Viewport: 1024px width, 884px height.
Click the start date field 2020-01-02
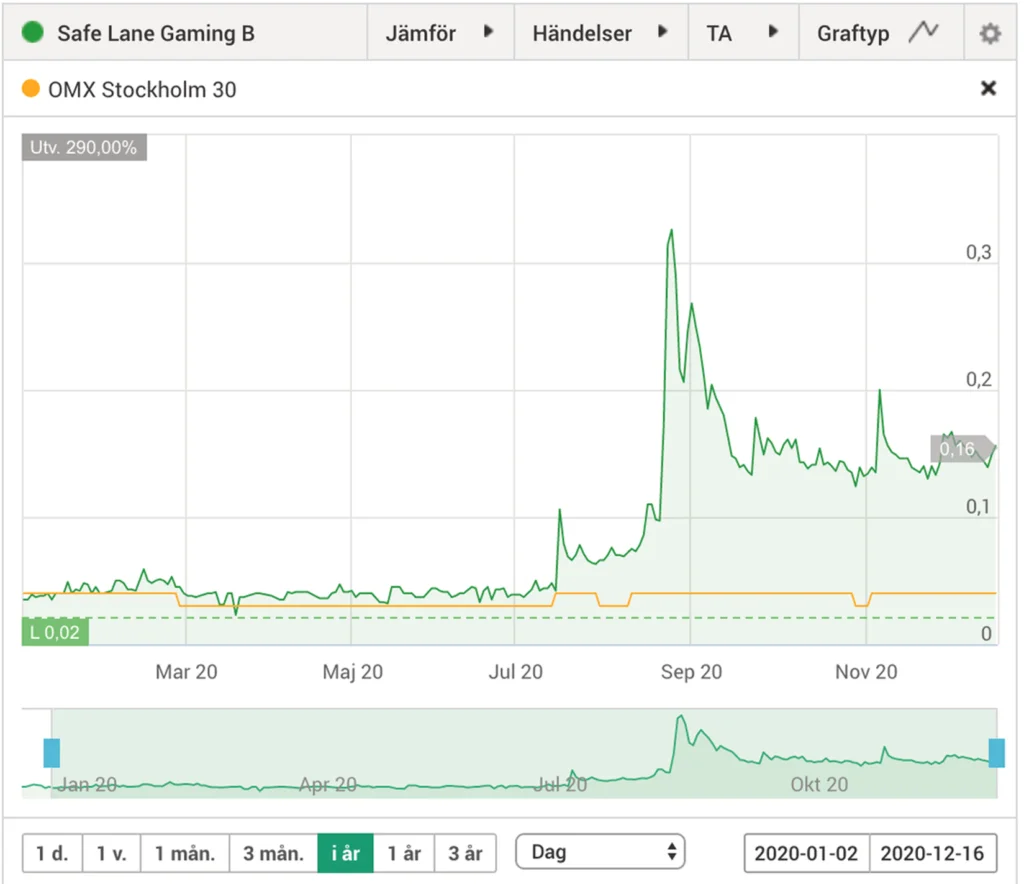click(807, 853)
